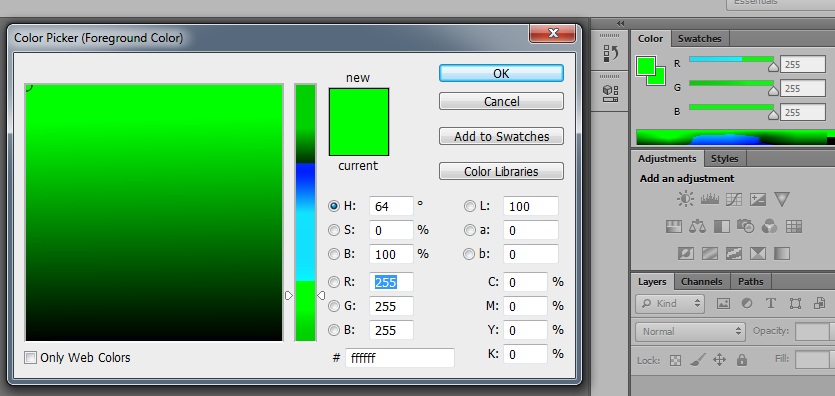Add a Color Balance adjustment
835x396 pixels.
click(697, 227)
